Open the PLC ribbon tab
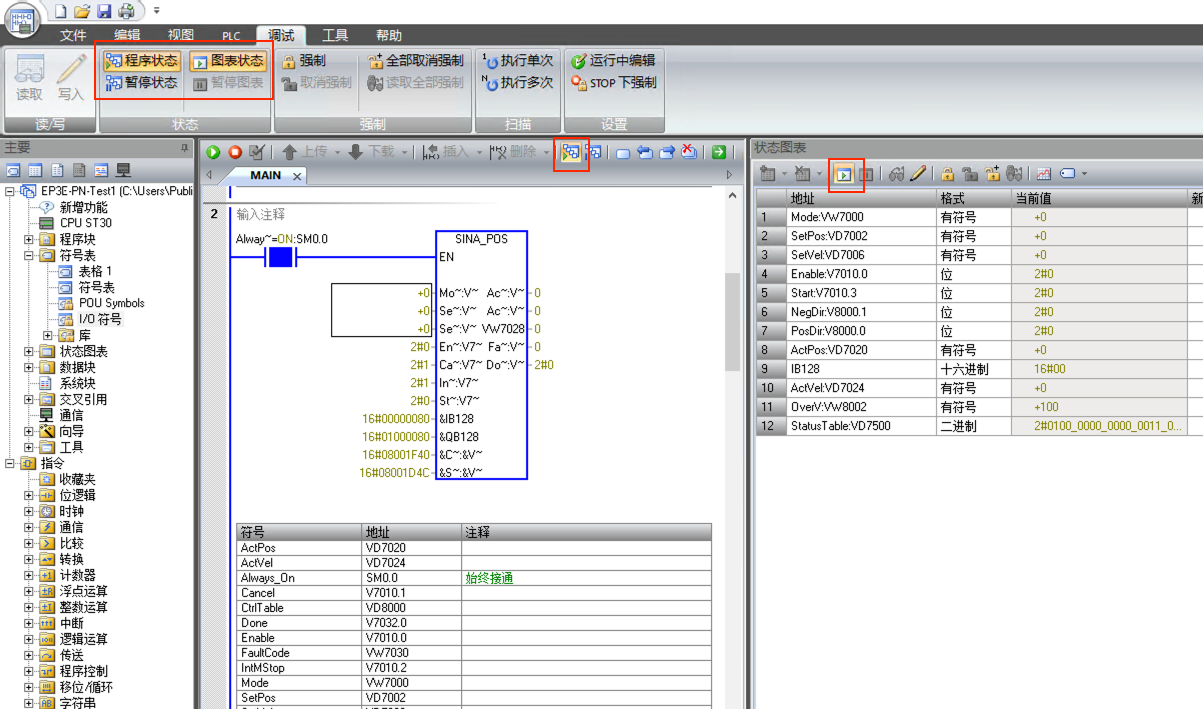1203x709 pixels. 231,35
